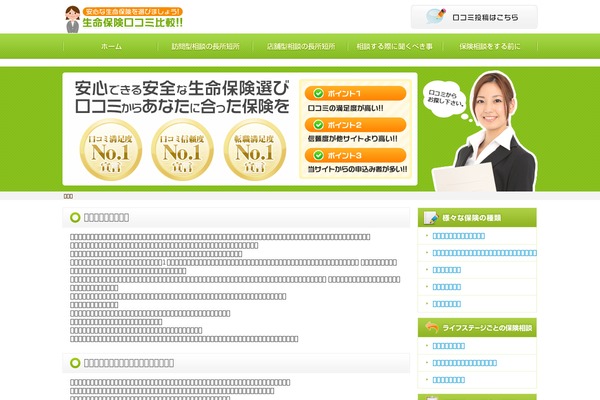Click the speech bubble pencil icon in header

[x=436, y=16]
